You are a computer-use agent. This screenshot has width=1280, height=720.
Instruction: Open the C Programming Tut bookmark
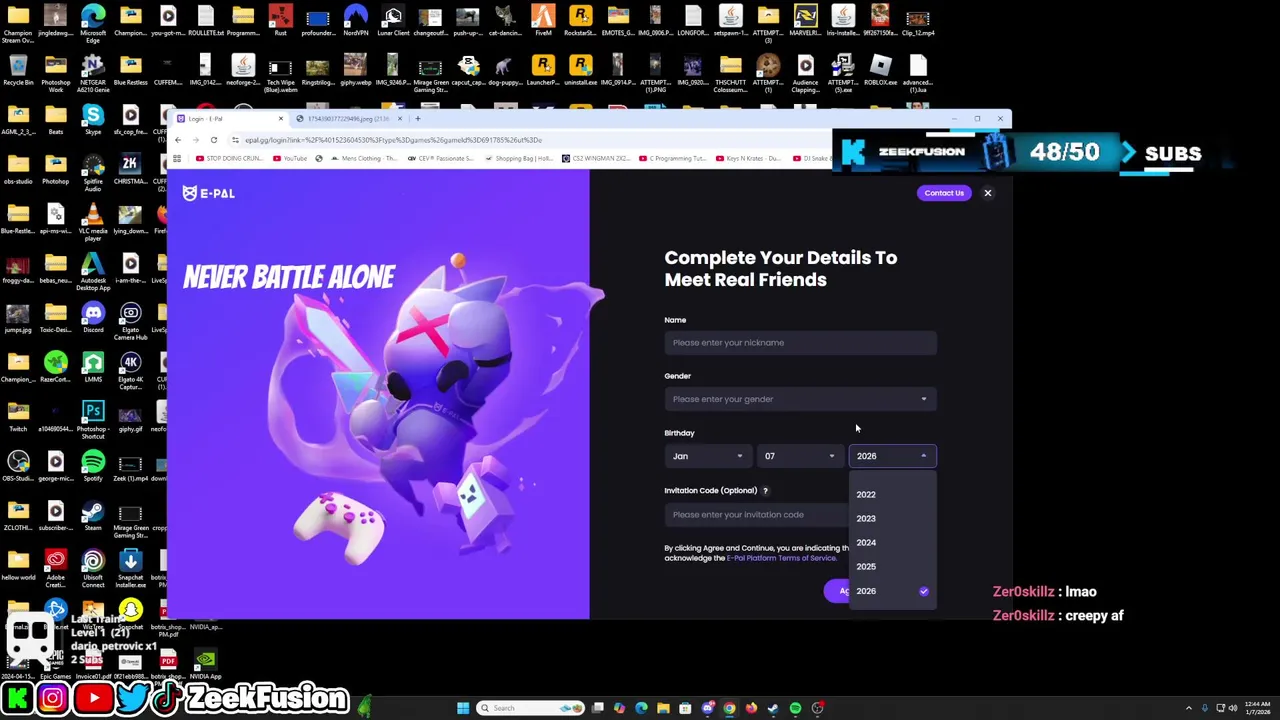[672, 158]
